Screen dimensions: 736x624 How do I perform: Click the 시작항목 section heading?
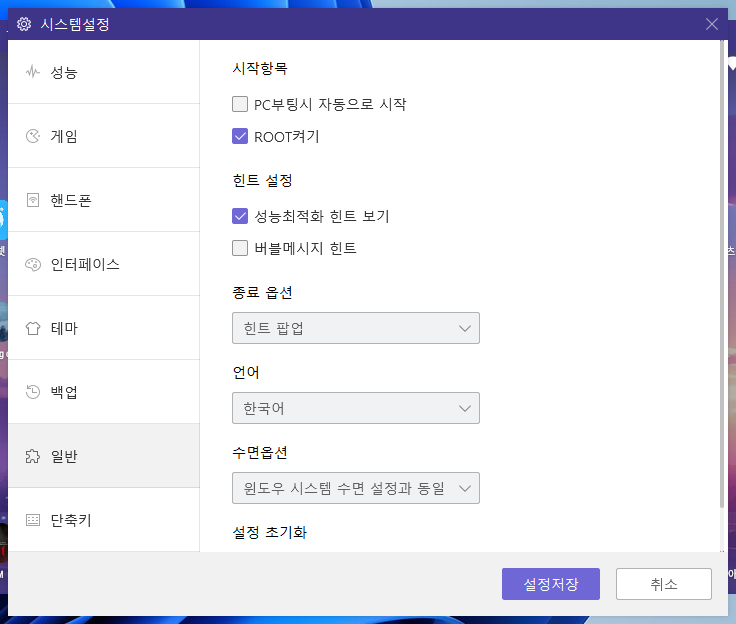point(260,69)
